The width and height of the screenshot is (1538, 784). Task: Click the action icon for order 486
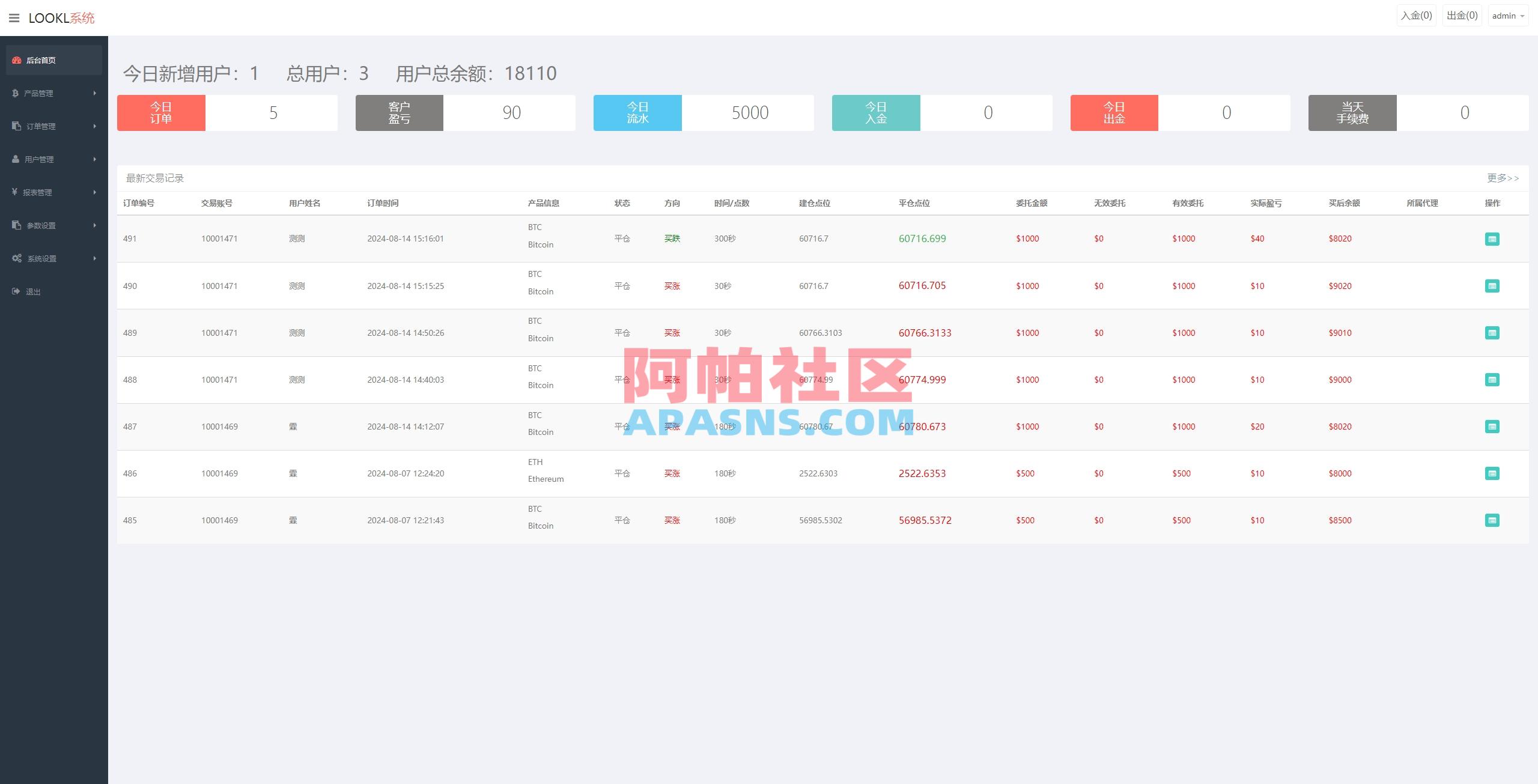pos(1493,473)
